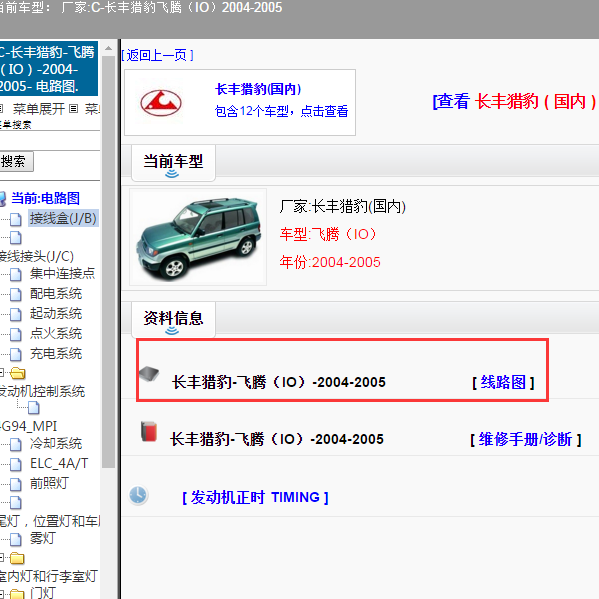The image size is (599, 599).
Task: Click the gray wiring diagram book icon
Action: pos(149,374)
